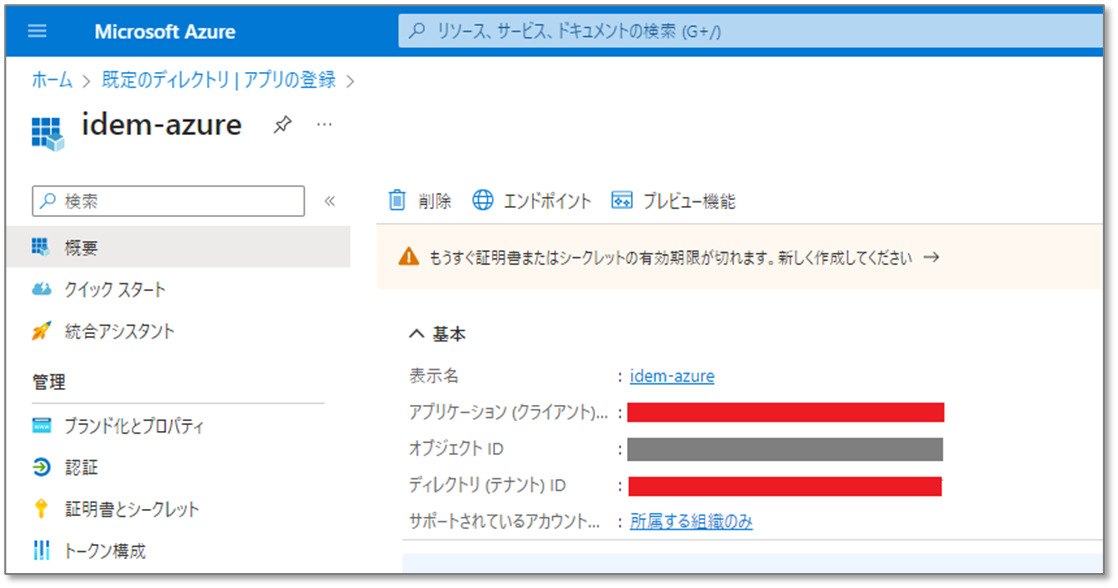Click the idem-azure page title
1118x588 pixels.
[162, 125]
